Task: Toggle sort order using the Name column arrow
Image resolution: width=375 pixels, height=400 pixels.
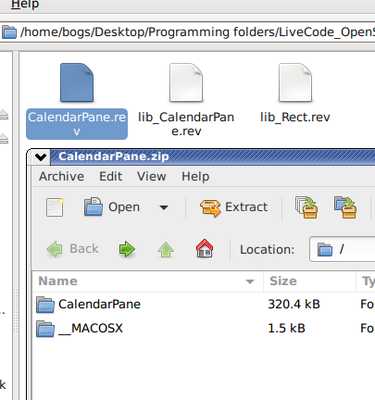Action: click(x=250, y=282)
